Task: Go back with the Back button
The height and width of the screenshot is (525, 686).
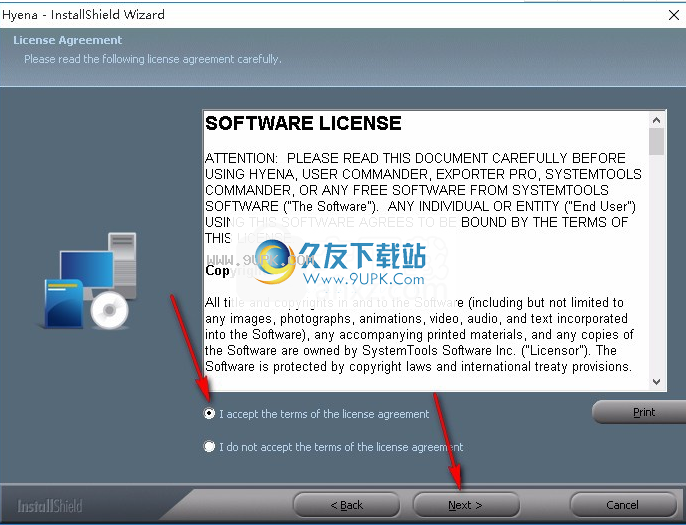Action: tap(346, 505)
